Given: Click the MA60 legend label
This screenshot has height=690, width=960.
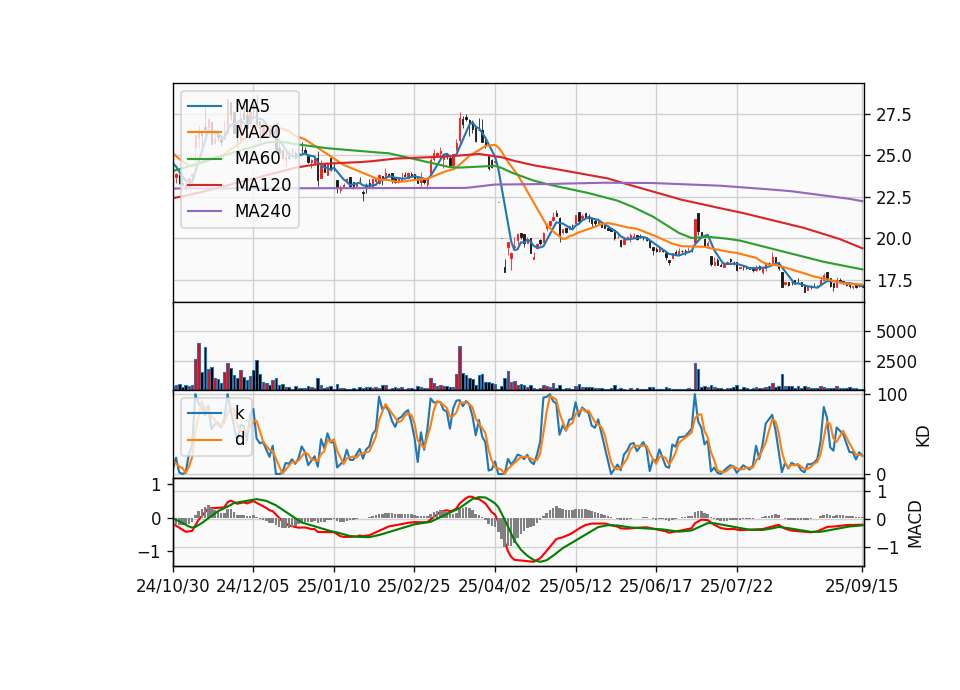Looking at the screenshot, I should (x=258, y=158).
